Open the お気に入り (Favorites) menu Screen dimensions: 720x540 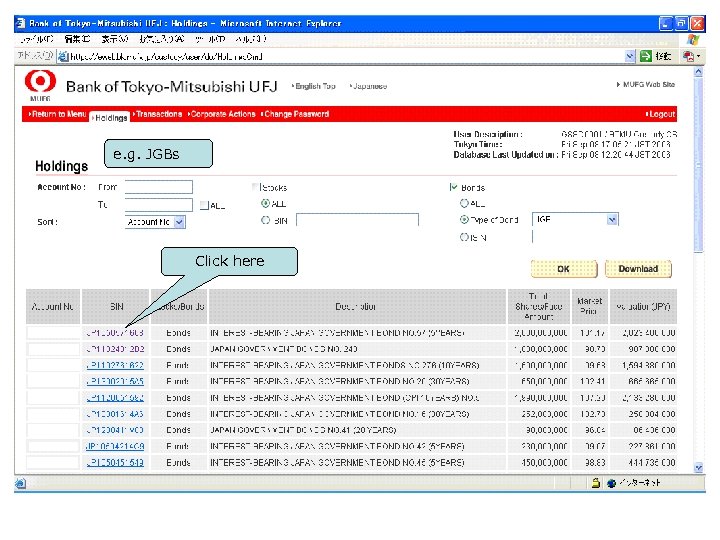point(162,39)
